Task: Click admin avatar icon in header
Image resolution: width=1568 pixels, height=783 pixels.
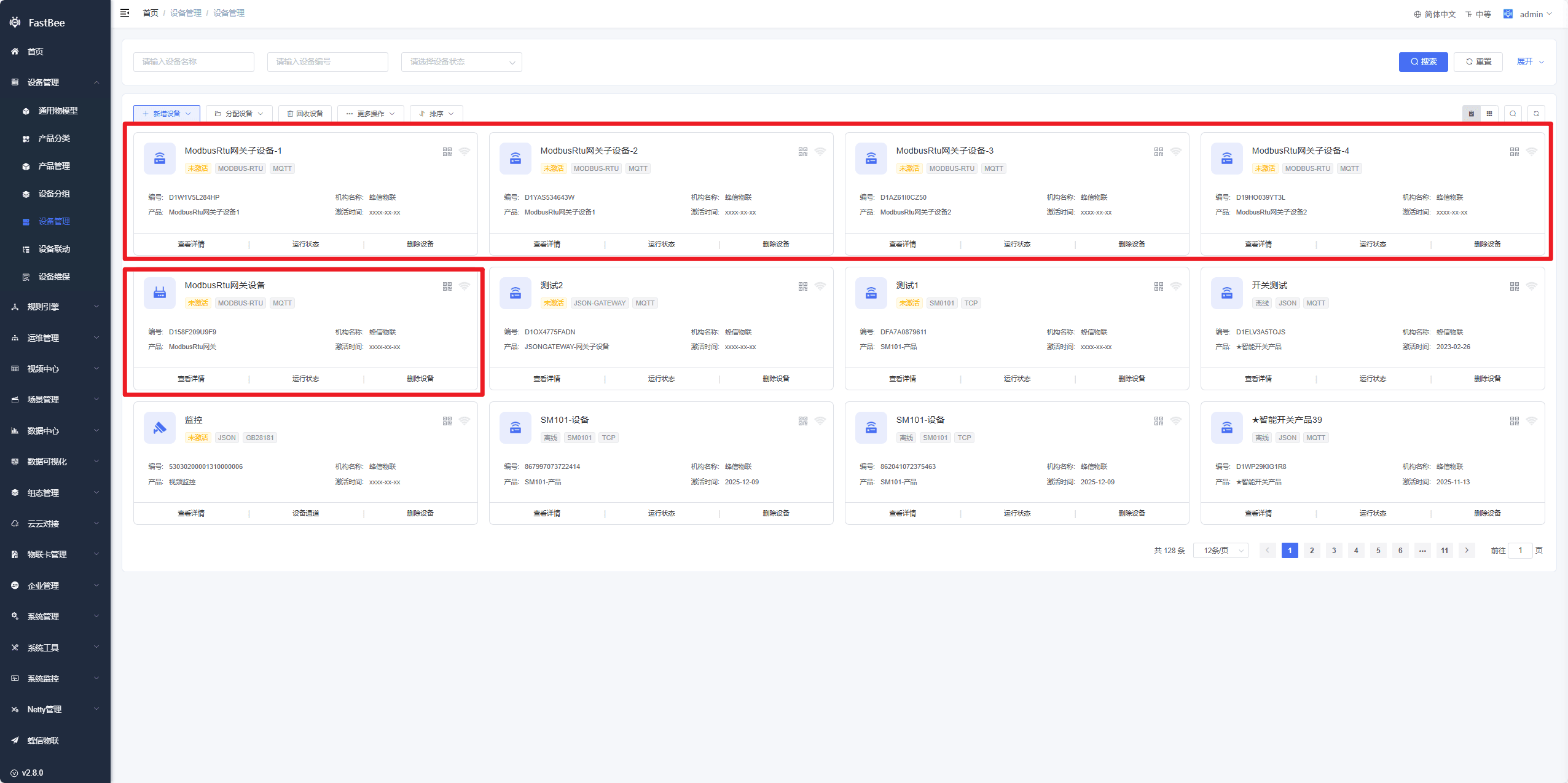Action: coord(1508,14)
